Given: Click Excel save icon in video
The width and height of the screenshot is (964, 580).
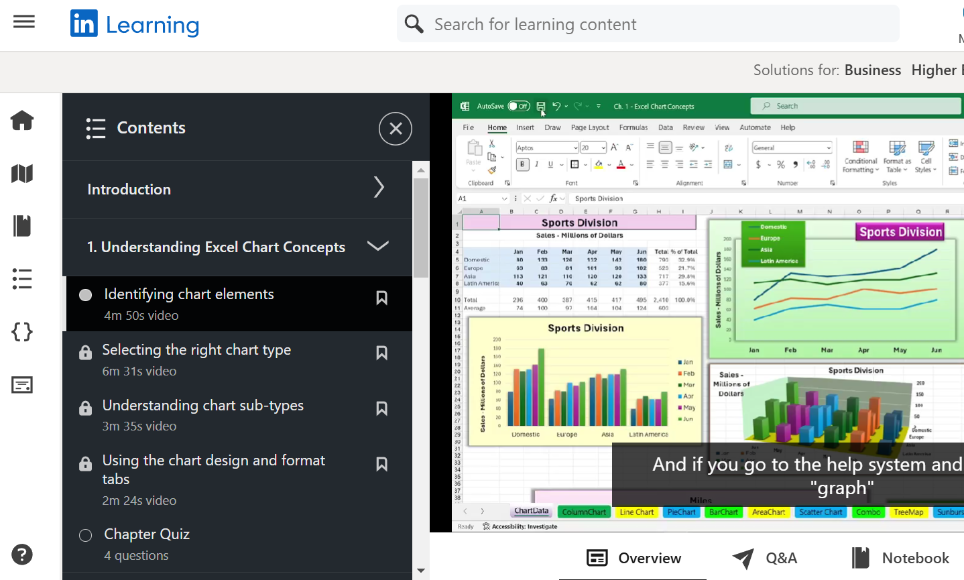Looking at the screenshot, I should (x=541, y=106).
